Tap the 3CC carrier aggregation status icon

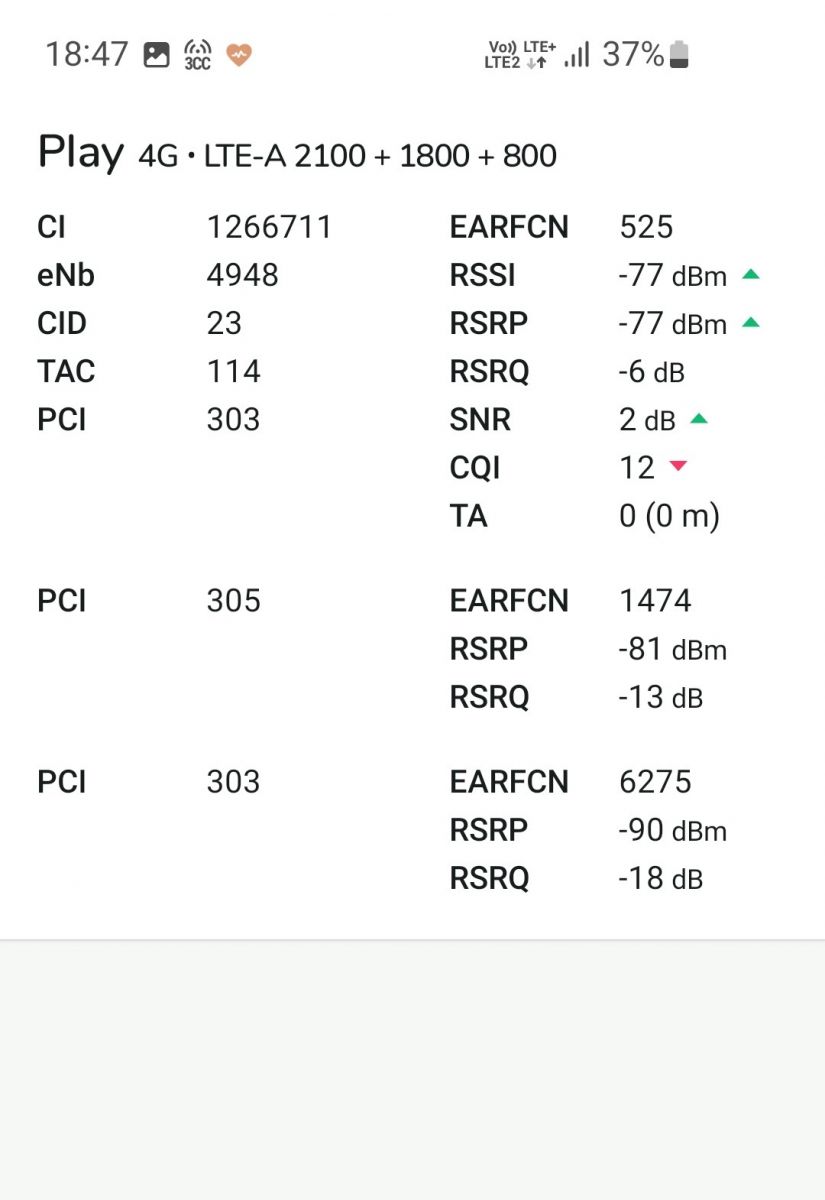(198, 54)
